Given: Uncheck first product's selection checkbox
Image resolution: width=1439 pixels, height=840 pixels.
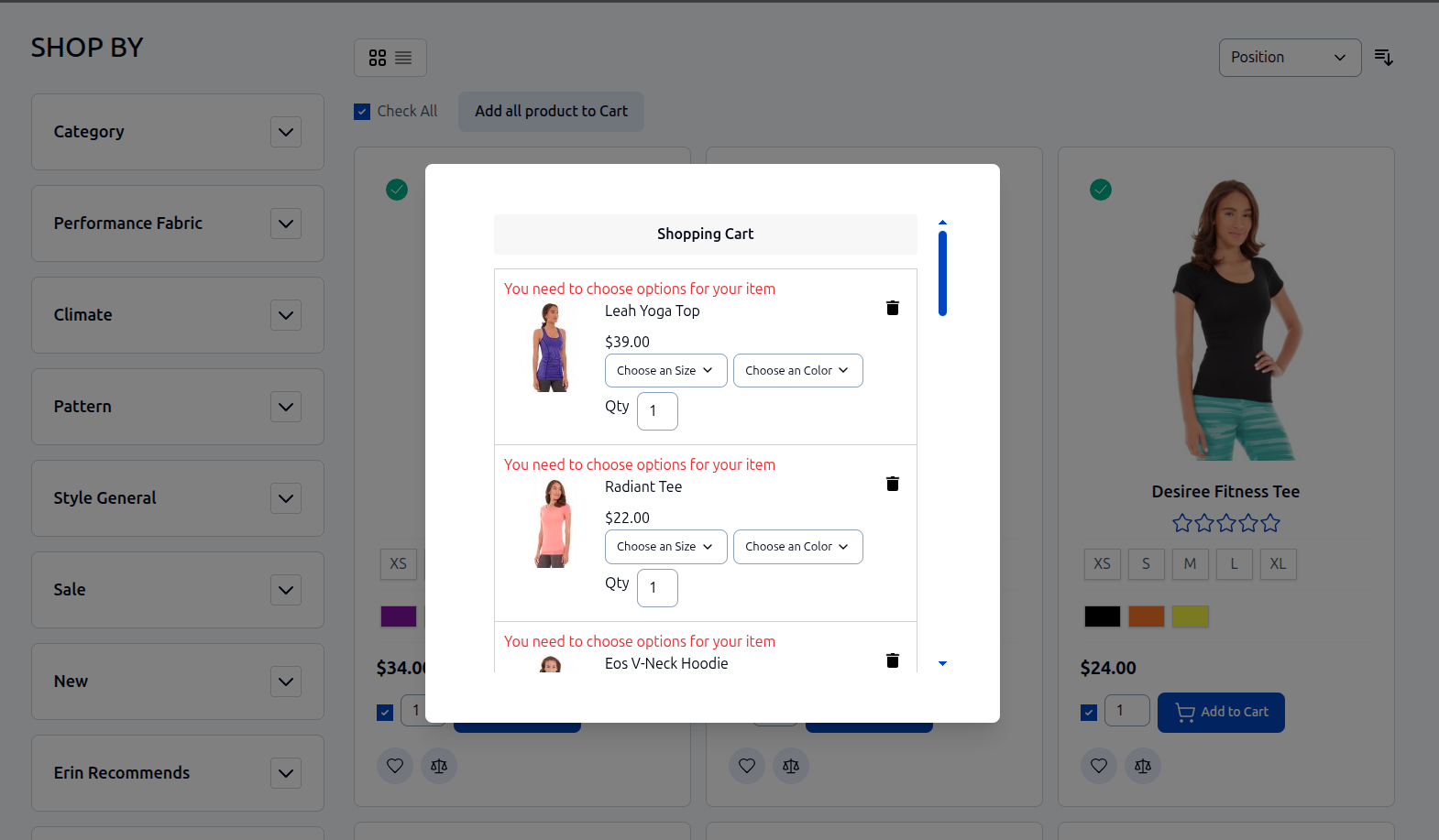Looking at the screenshot, I should tap(385, 713).
